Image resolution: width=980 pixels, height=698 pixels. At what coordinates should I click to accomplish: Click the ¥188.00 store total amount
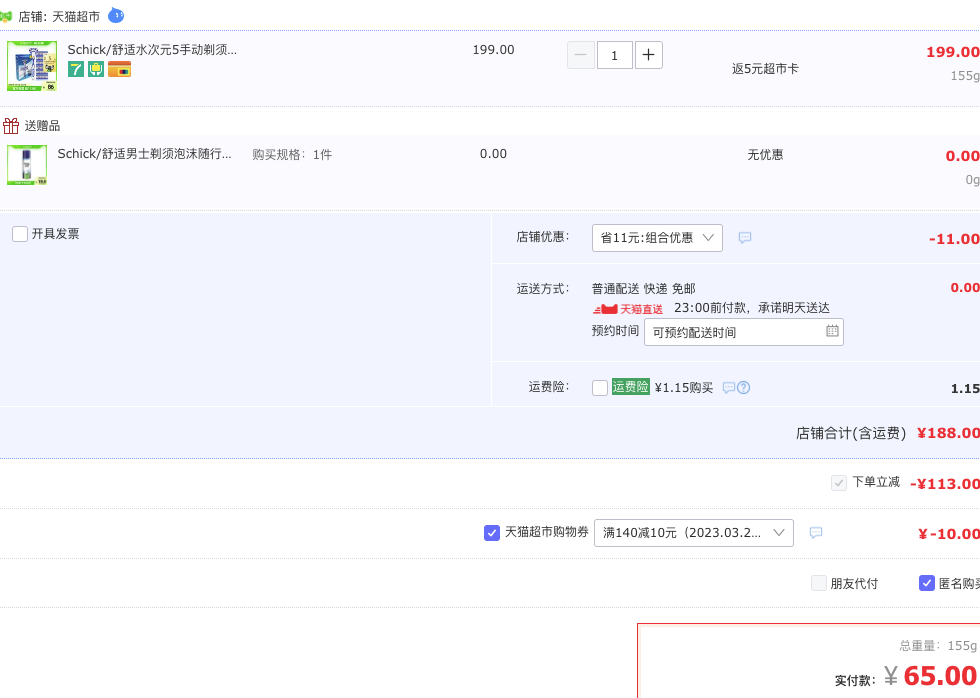tap(948, 433)
